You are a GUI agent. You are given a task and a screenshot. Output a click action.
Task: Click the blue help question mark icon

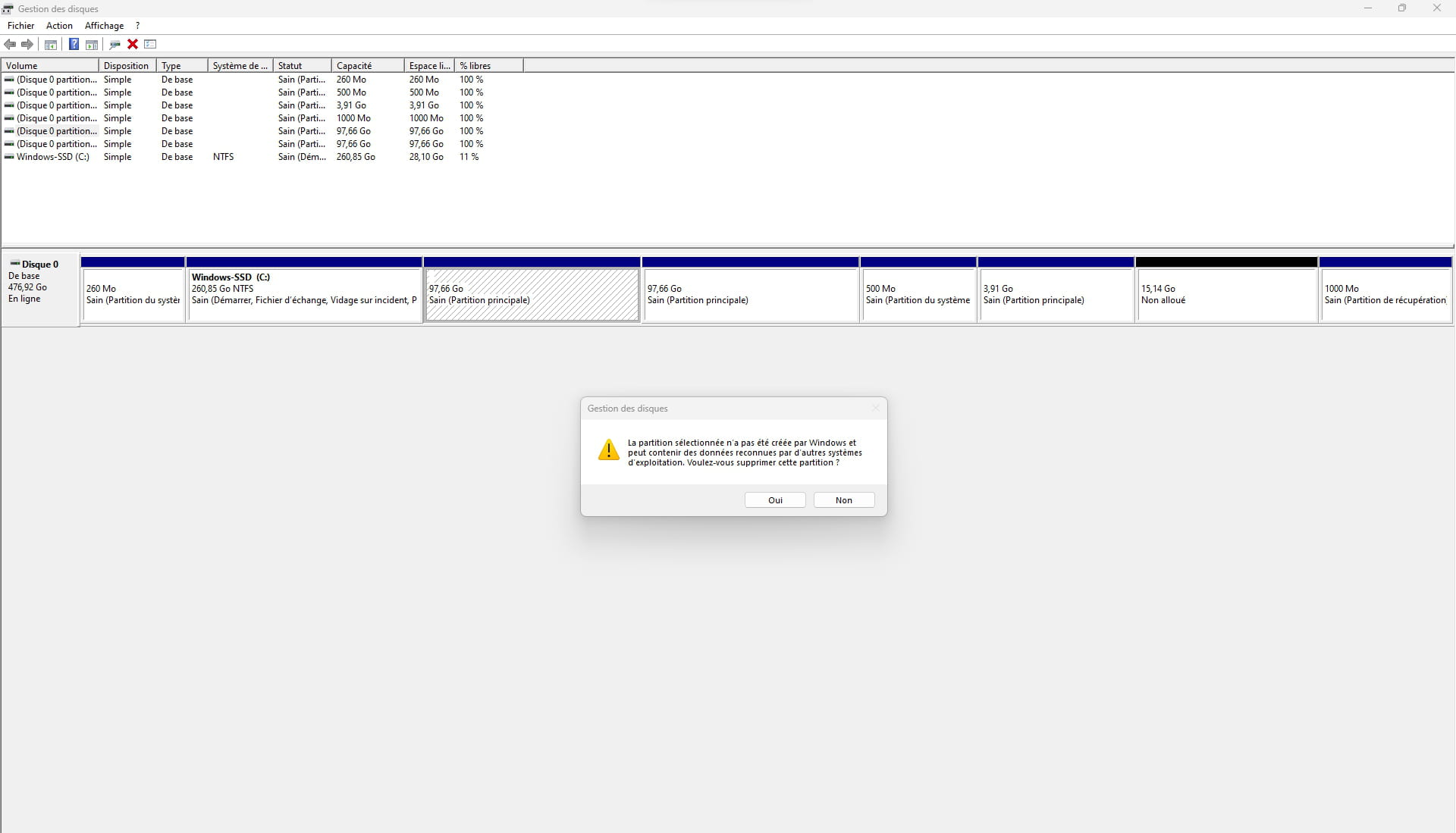(74, 45)
